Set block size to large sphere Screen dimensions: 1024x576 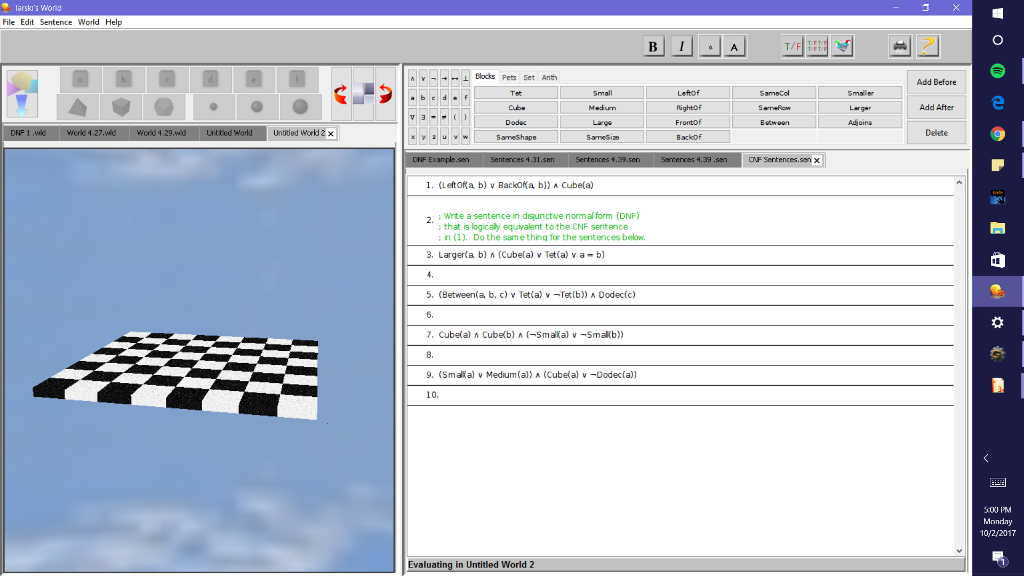[300, 106]
